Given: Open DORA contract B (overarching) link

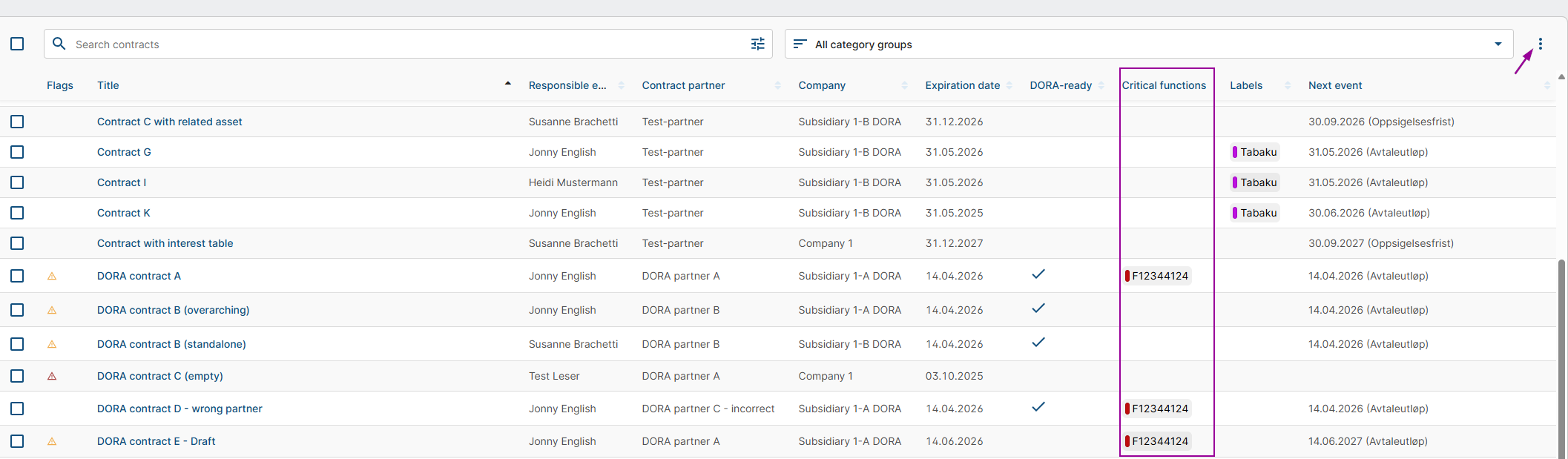Looking at the screenshot, I should coord(173,310).
